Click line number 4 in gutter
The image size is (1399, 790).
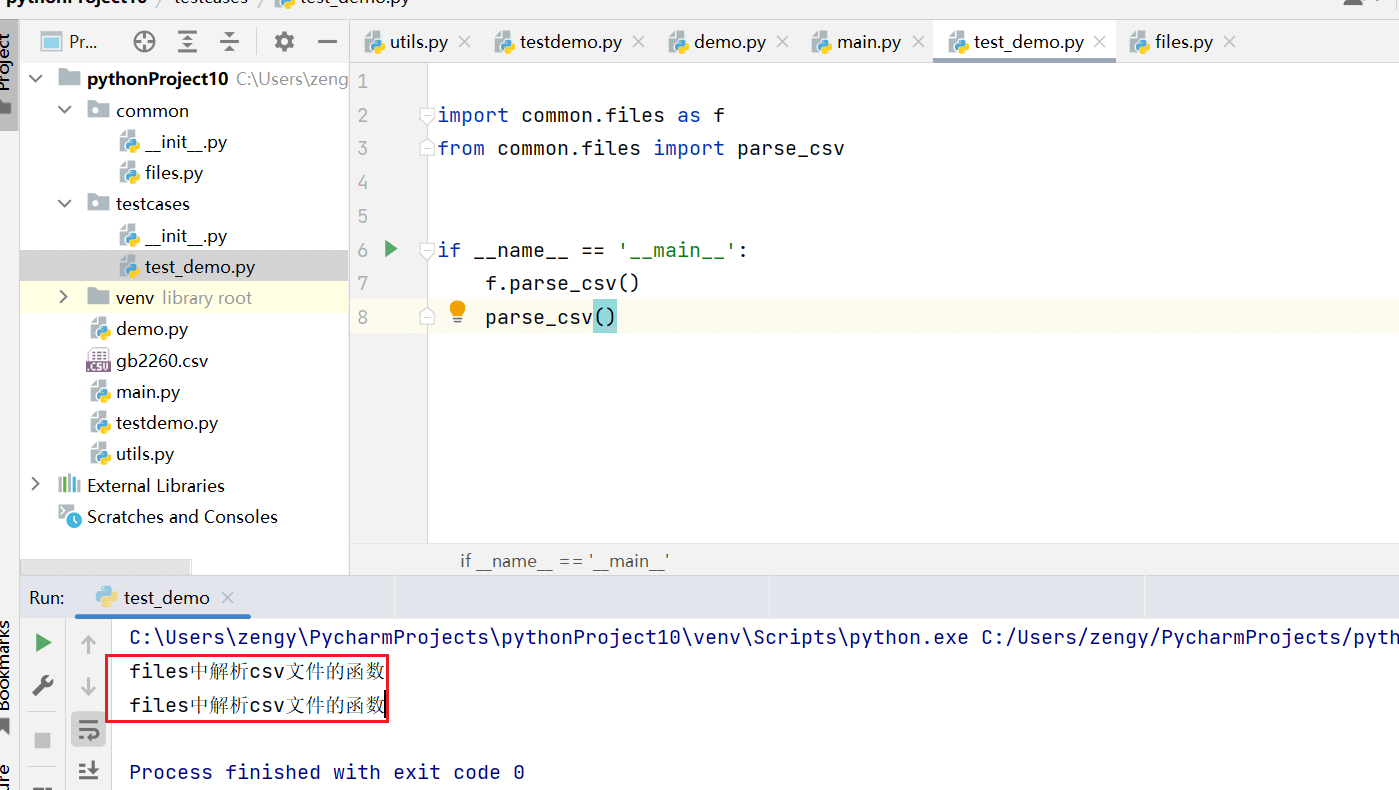pyautogui.click(x=362, y=182)
